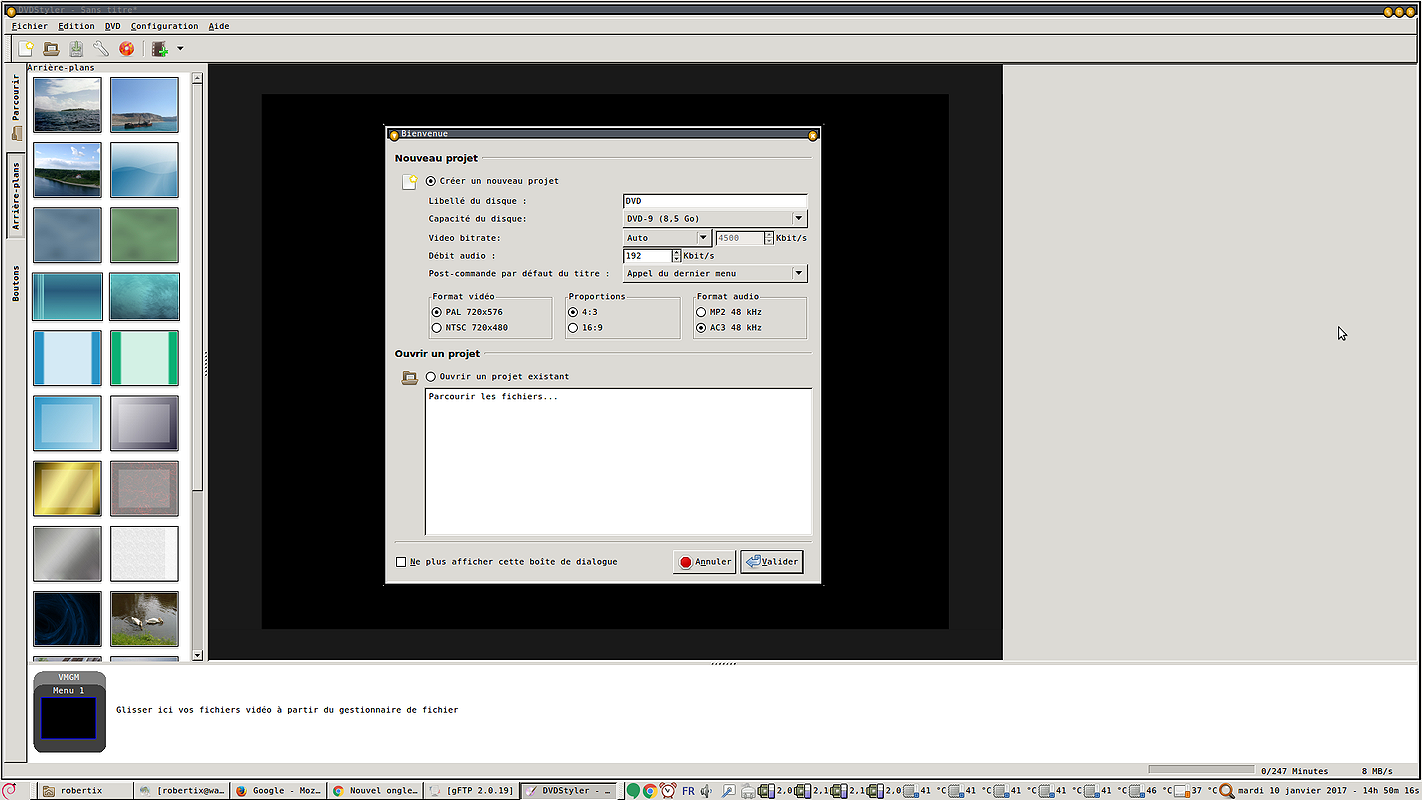
Task: Click the magnifier search tray icon
Action: 1227,791
